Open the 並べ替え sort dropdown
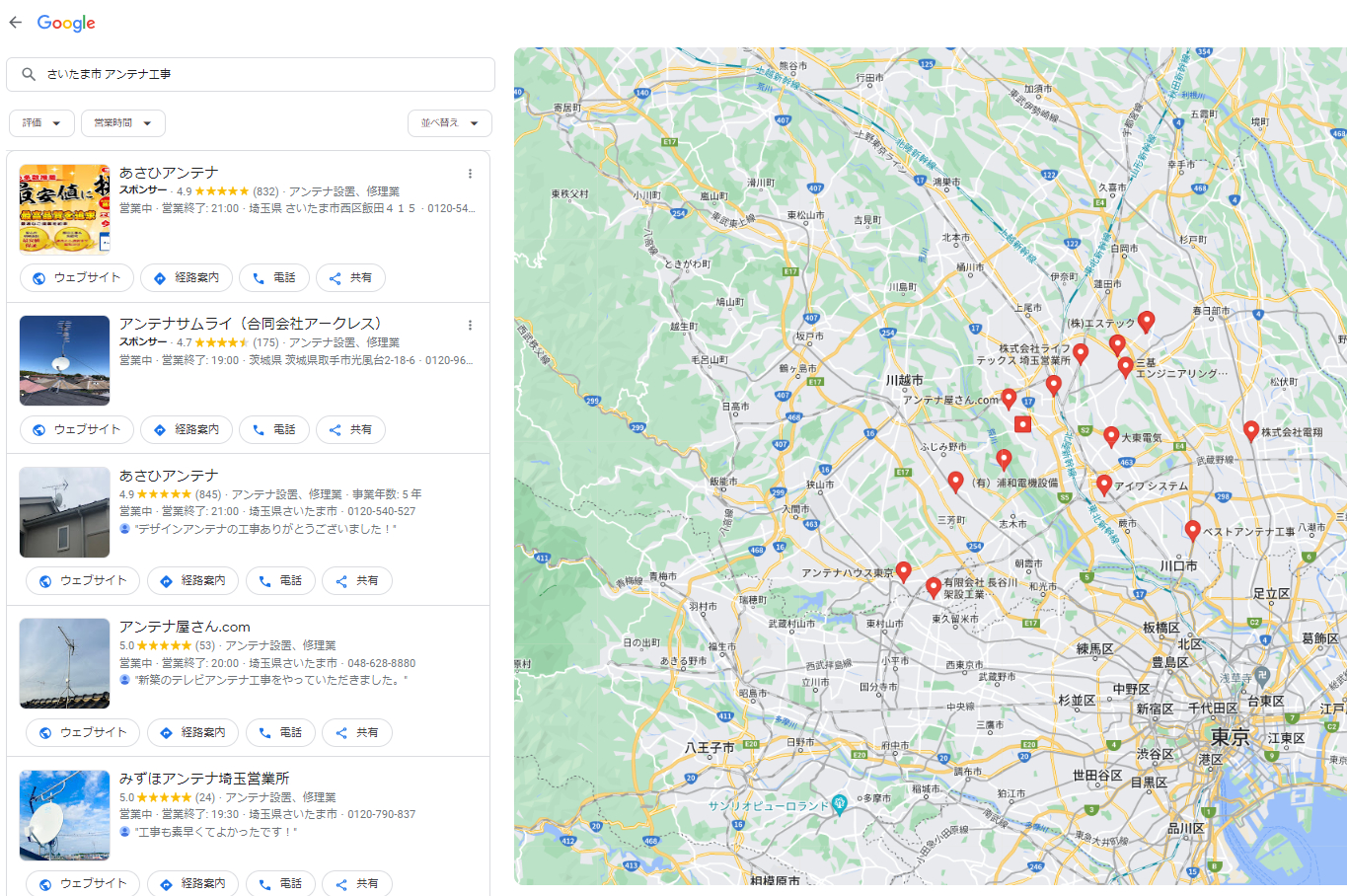1347x896 pixels. pos(449,123)
